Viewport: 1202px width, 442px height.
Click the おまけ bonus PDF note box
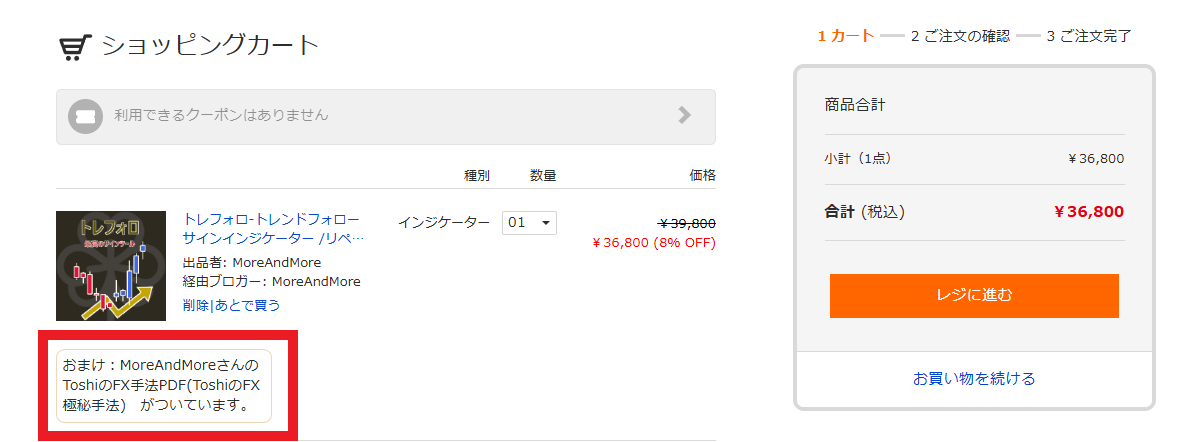(164, 386)
